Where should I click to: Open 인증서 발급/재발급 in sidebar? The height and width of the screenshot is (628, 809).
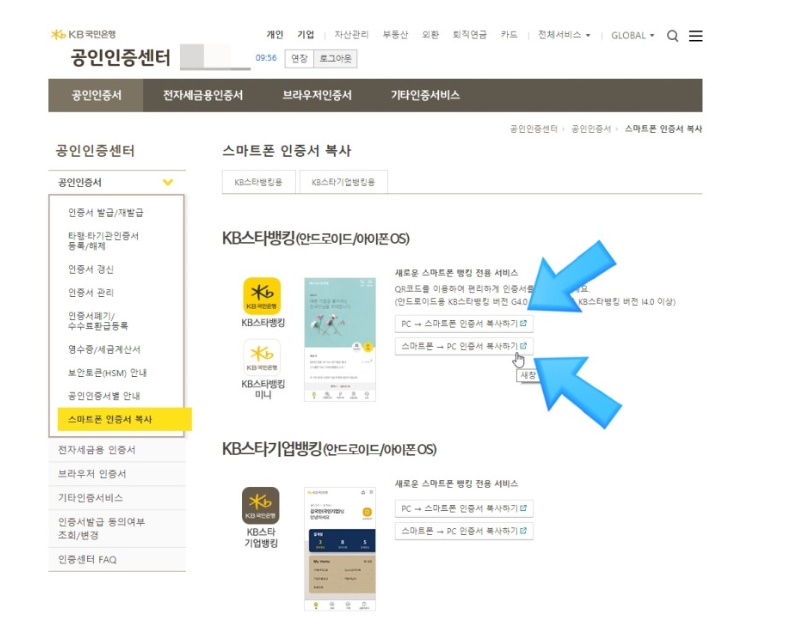click(x=106, y=213)
